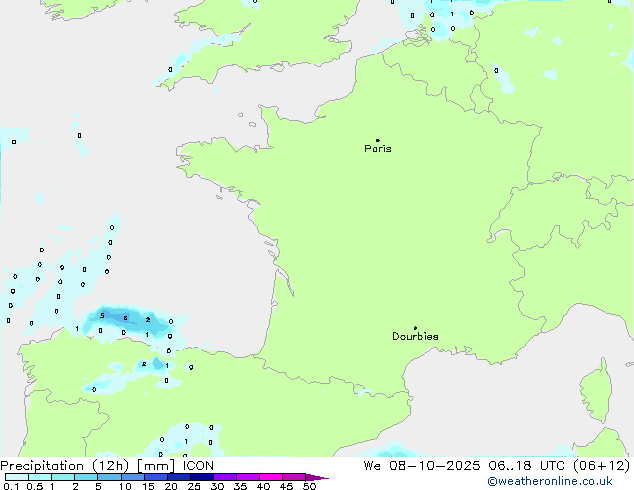This screenshot has height=490, width=634.
Task: Click the legend label '10'
Action: 125,486
